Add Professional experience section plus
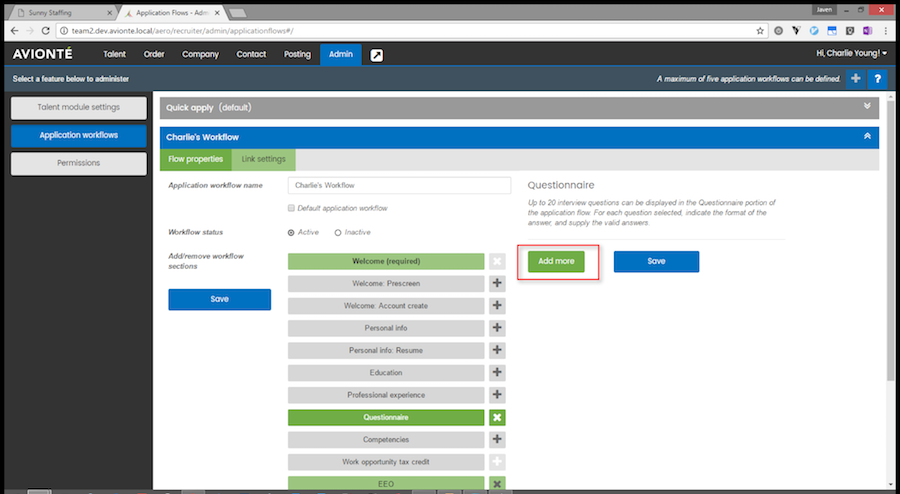Image resolution: width=900 pixels, height=494 pixels. pos(497,395)
